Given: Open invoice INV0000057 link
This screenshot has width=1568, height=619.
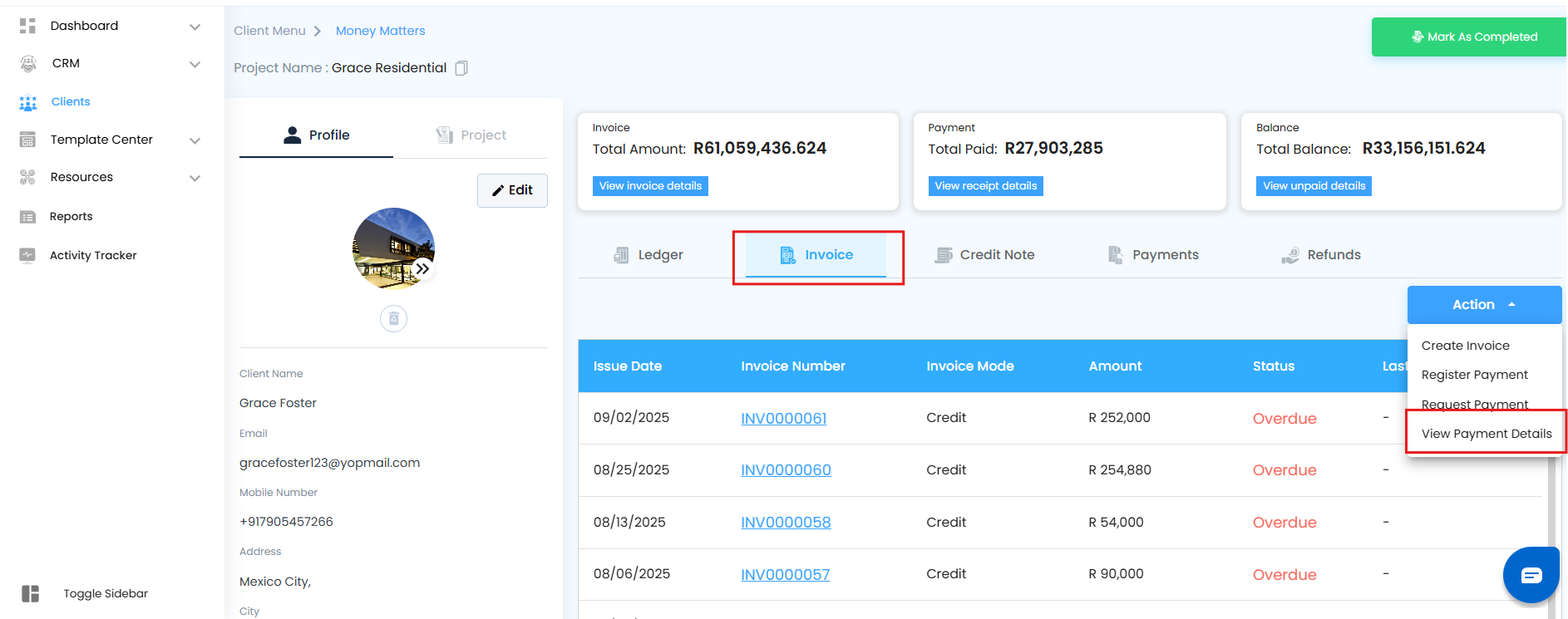Looking at the screenshot, I should (785, 575).
